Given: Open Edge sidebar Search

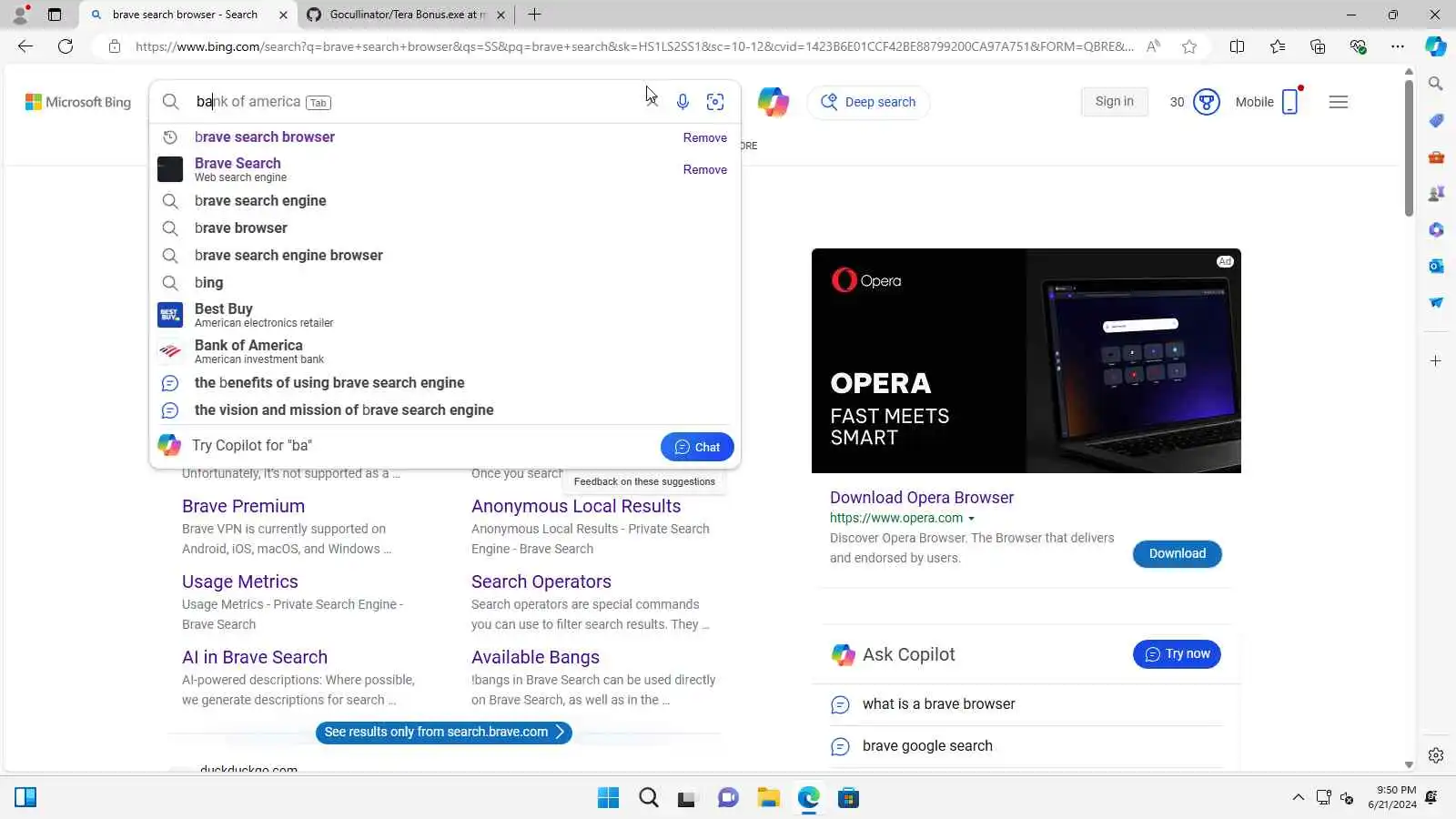Looking at the screenshot, I should coord(1436,84).
